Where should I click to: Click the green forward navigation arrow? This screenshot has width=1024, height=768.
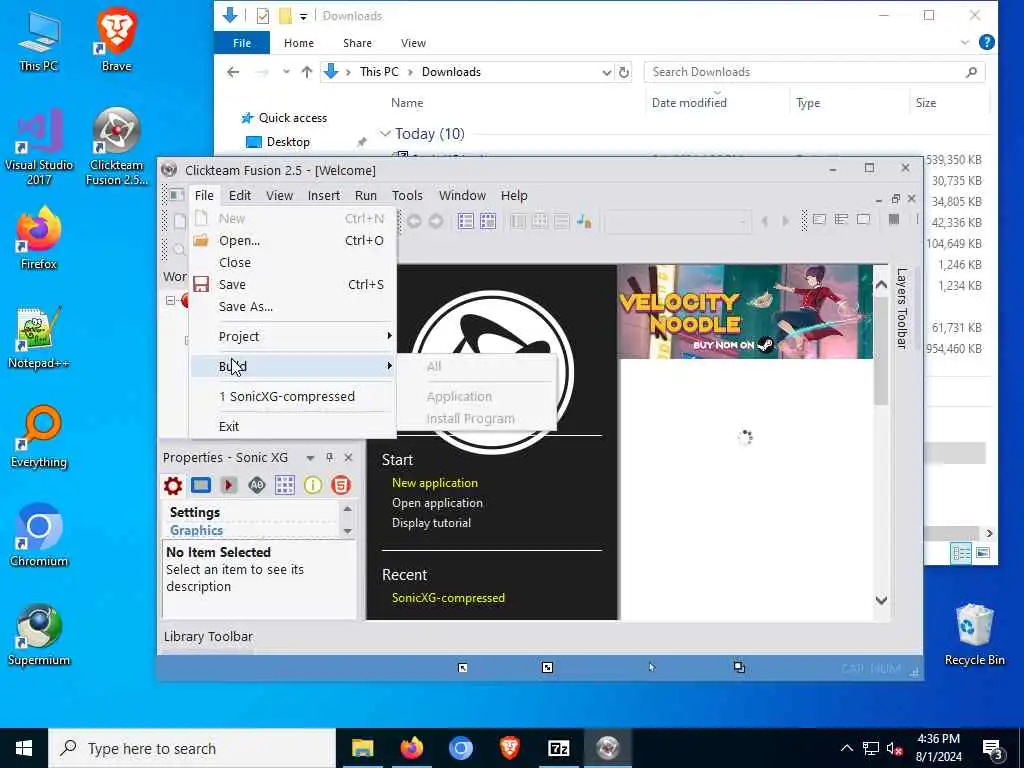click(436, 221)
